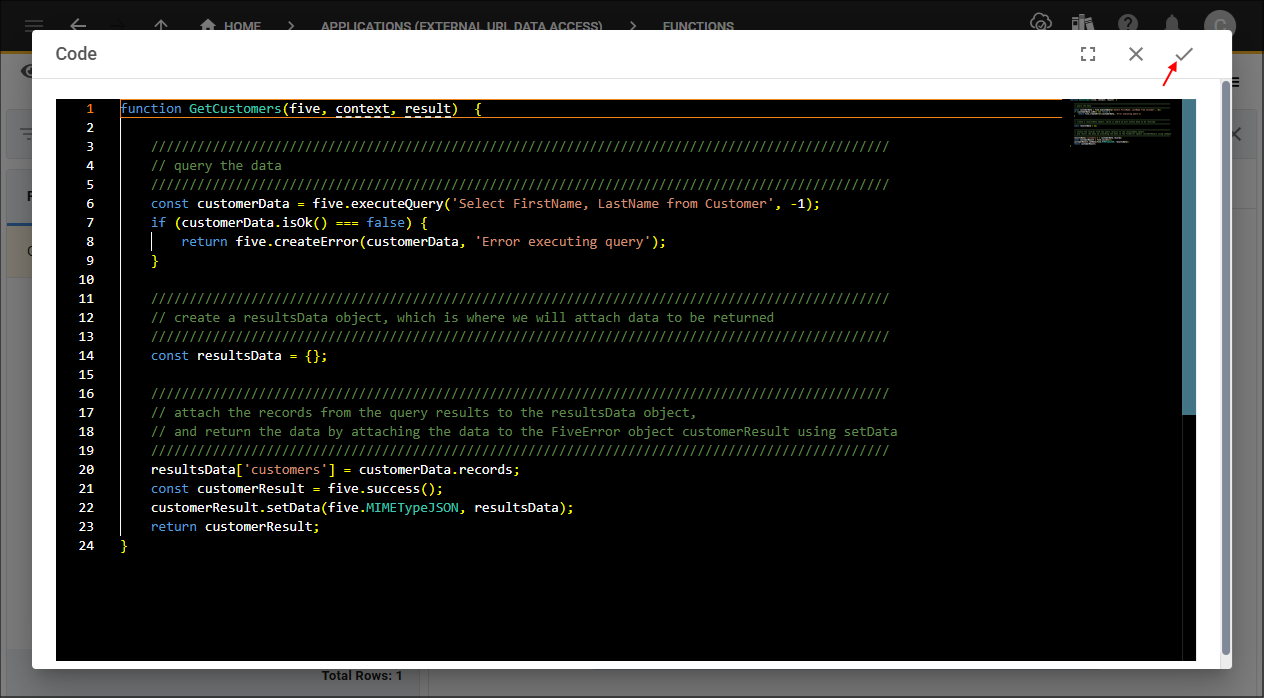Click on 'return customerResult;' code line
Viewport: 1264px width, 698px height.
click(x=235, y=527)
